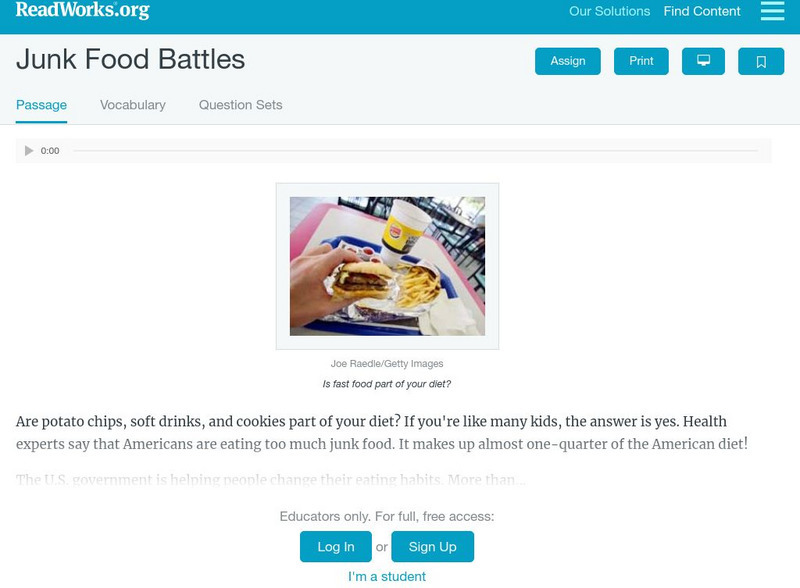Viewport: 800px width, 588px height.
Task: Click the audio time 0:00 label
Action: (x=50, y=151)
